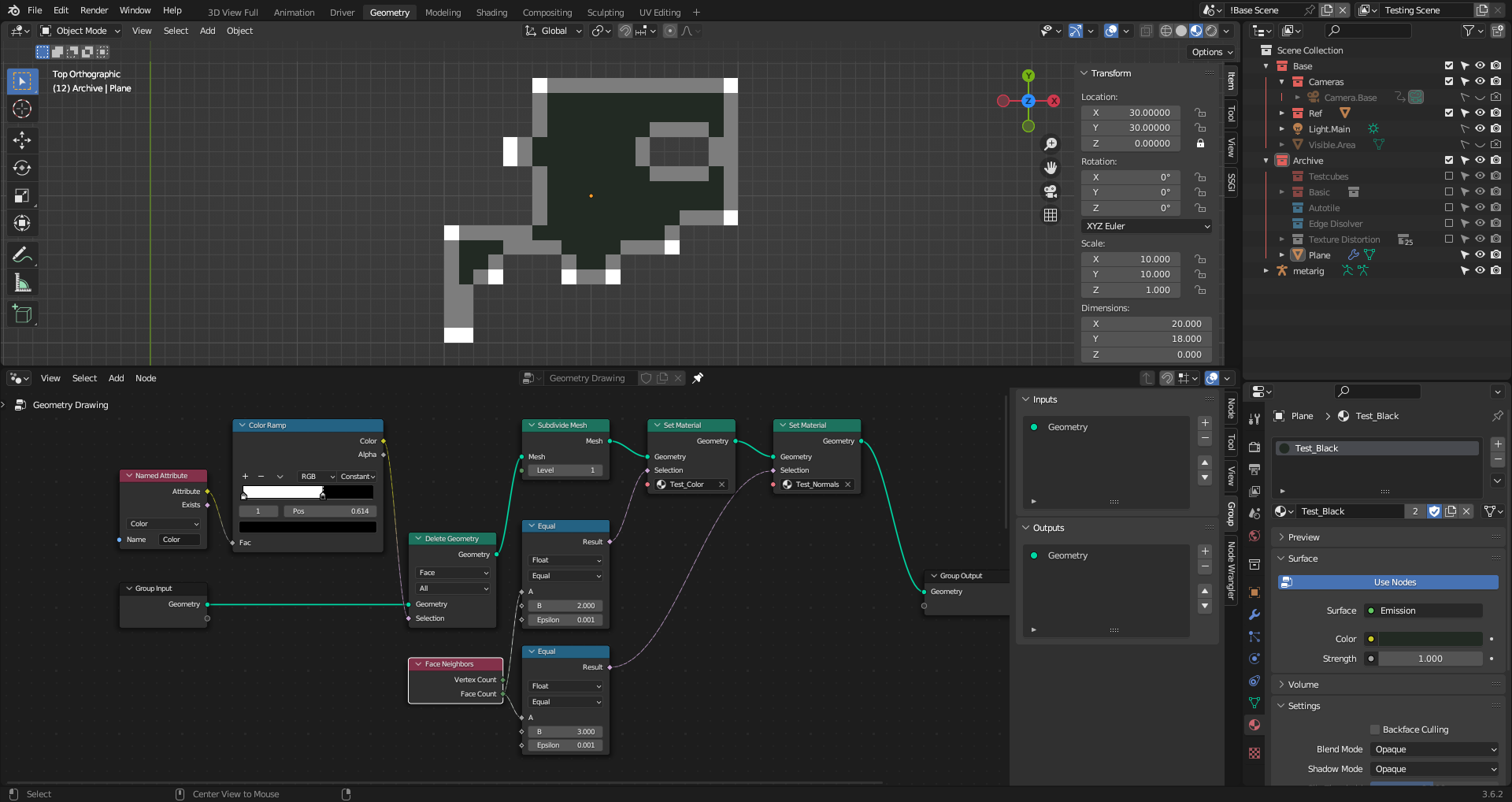Add a new material slot with plus
The height and width of the screenshot is (802, 1512).
click(x=1498, y=444)
